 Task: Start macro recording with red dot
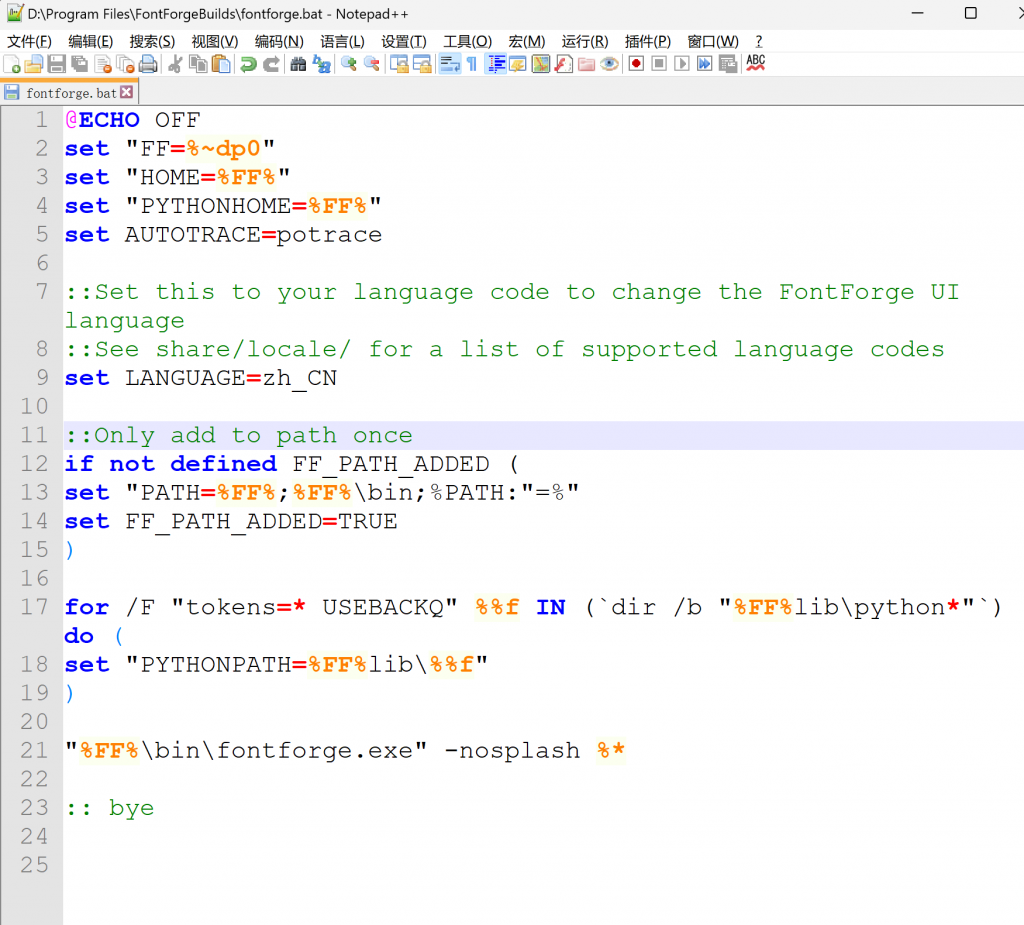click(636, 64)
